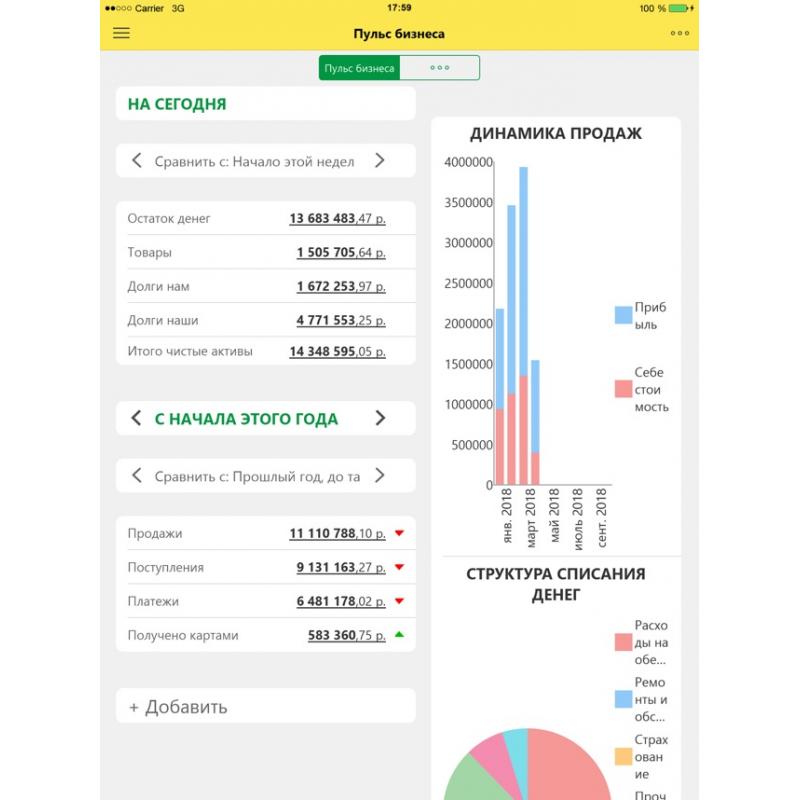This screenshot has width=800, height=800.
Task: Click the 17:59 clock in status bar
Action: (399, 8)
